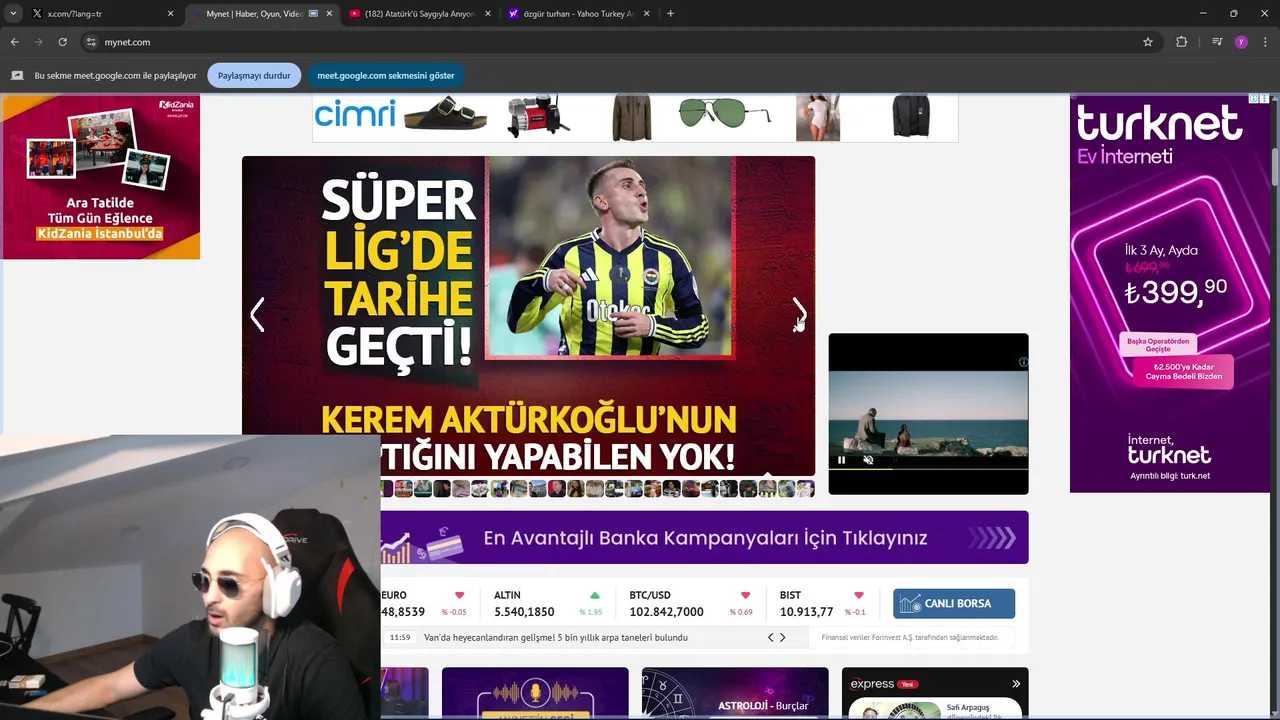Click the sandals product in cimri ad
This screenshot has width=1280, height=720.
point(446,115)
